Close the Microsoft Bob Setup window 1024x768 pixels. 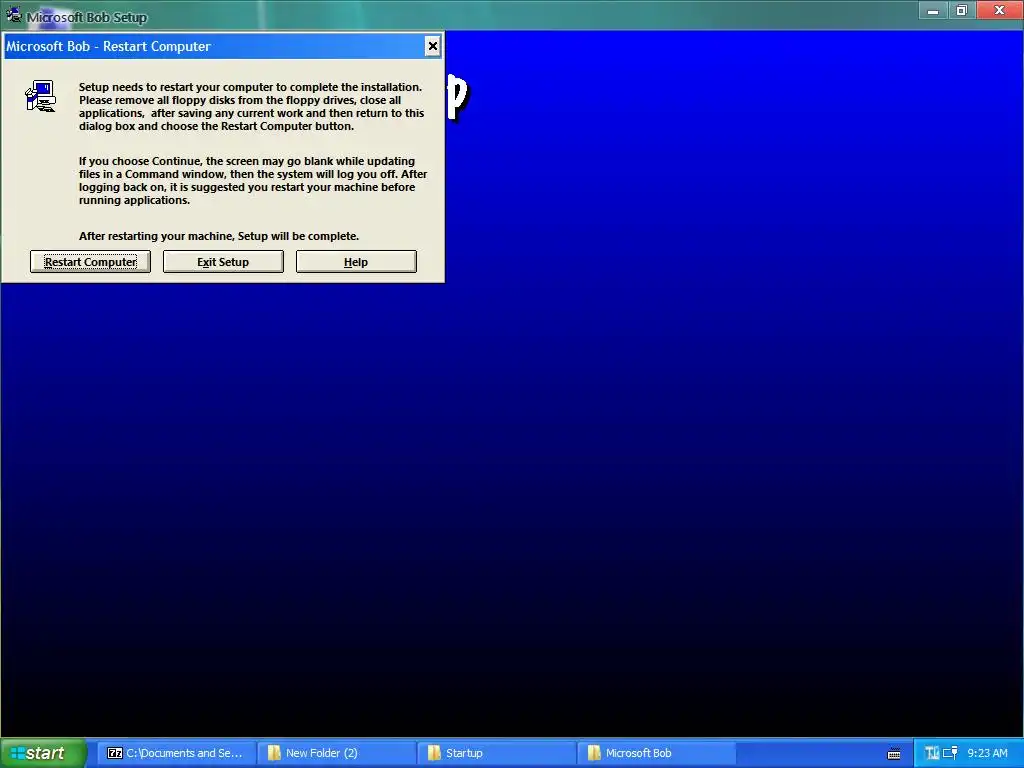click(x=999, y=11)
